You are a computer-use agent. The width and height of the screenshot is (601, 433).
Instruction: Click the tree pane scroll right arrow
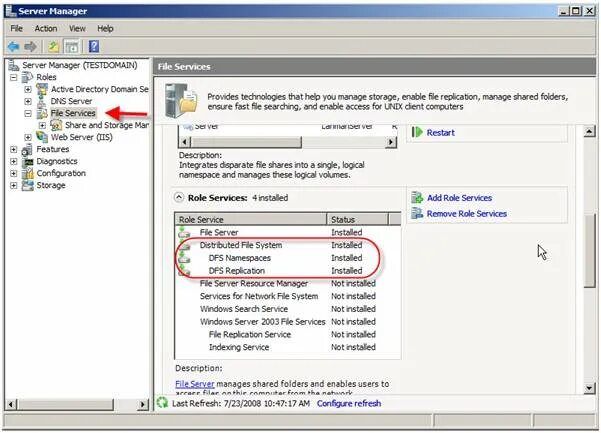pyautogui.click(x=143, y=404)
